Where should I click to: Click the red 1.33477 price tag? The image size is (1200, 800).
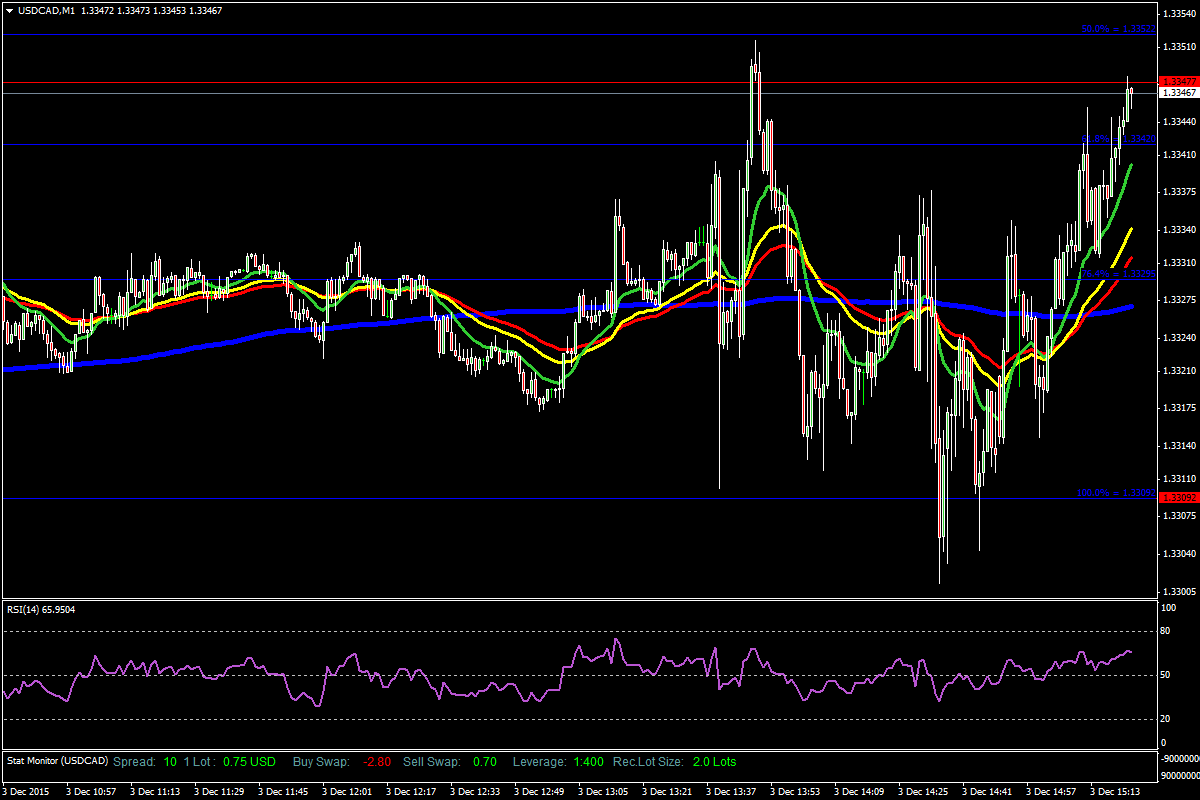[x=1179, y=81]
